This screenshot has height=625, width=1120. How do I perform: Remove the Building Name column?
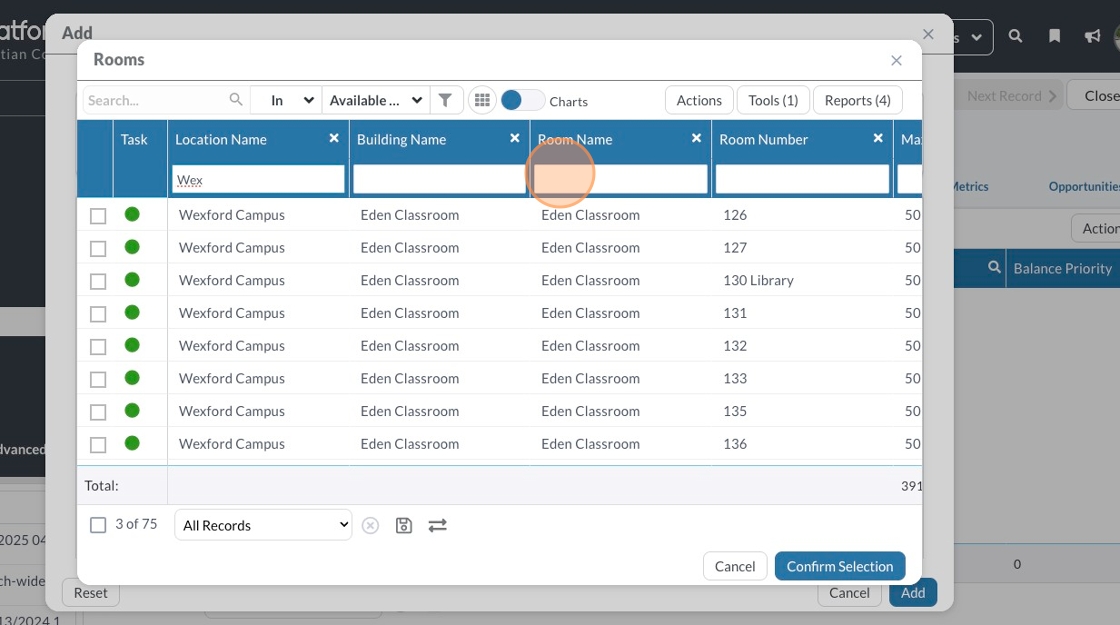pyautogui.click(x=514, y=139)
